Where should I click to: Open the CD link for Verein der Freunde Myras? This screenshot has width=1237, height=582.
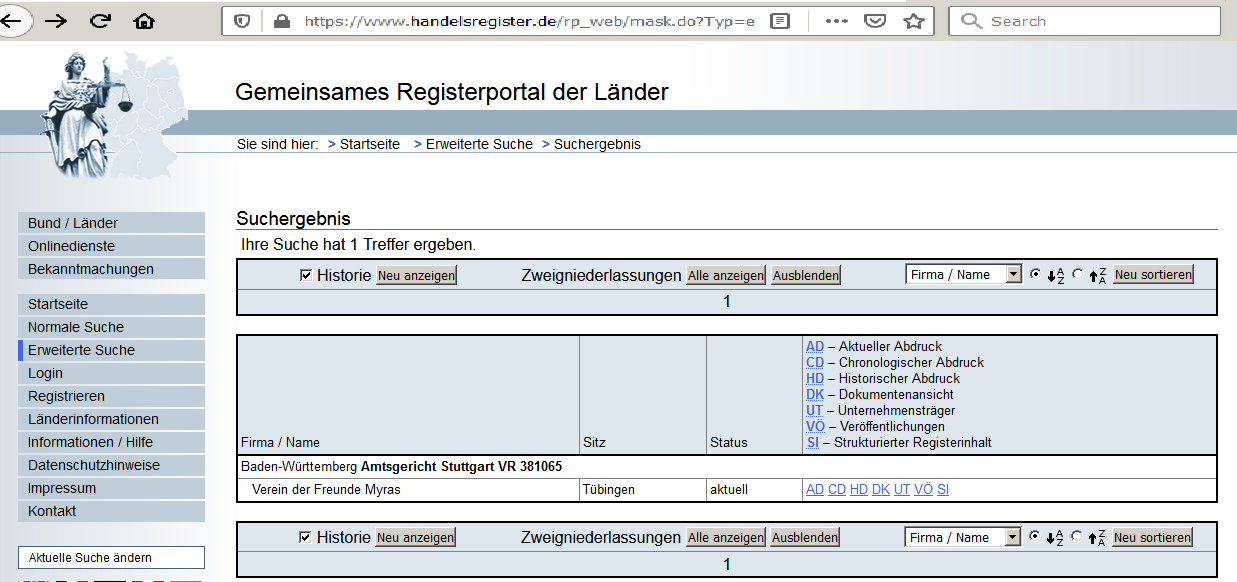(x=837, y=490)
